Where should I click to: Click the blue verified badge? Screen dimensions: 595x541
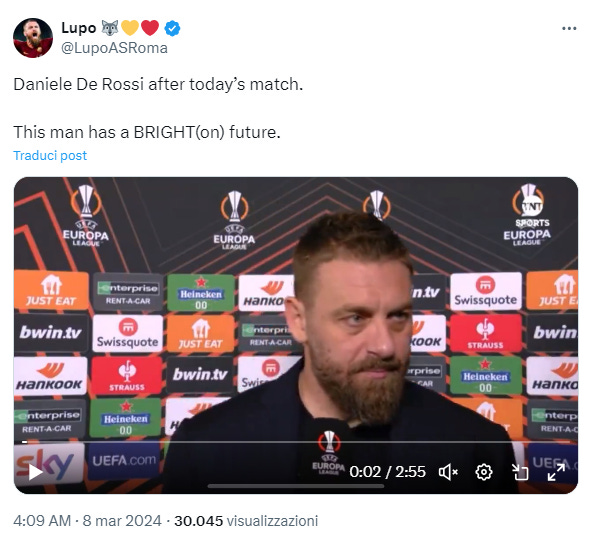(x=172, y=28)
